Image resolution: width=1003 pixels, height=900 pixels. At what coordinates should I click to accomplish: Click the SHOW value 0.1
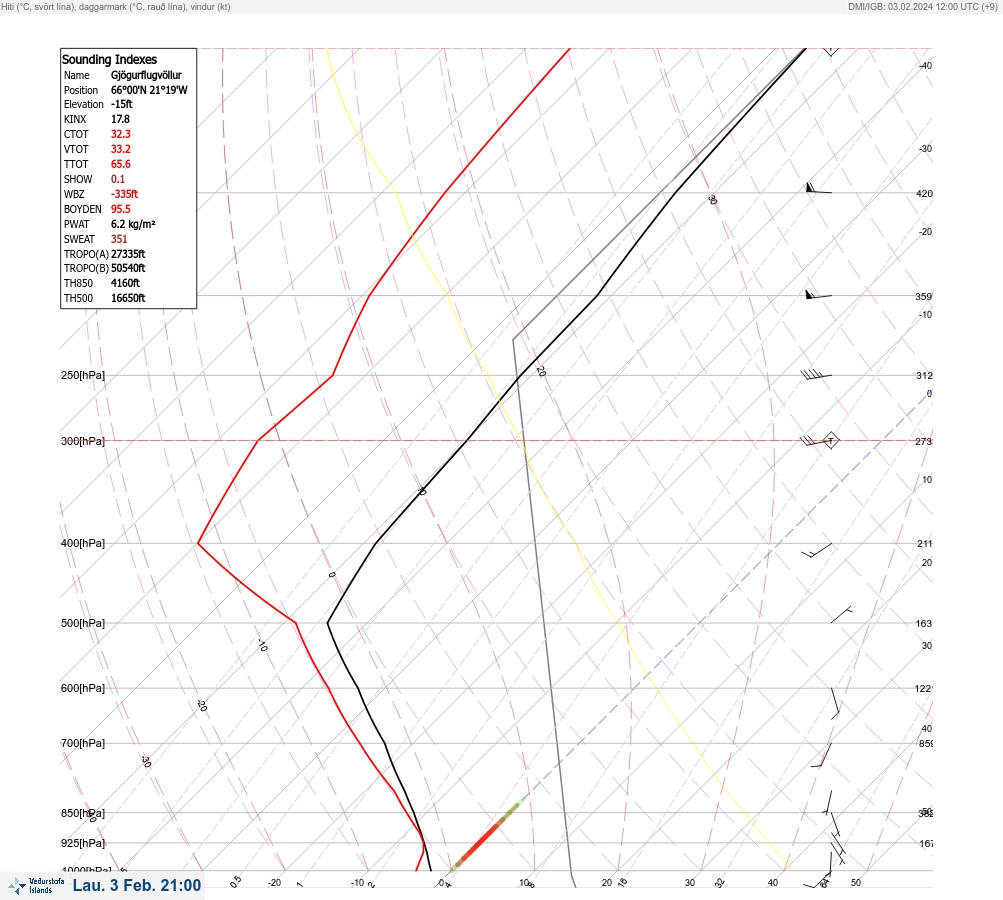pyautogui.click(x=118, y=179)
